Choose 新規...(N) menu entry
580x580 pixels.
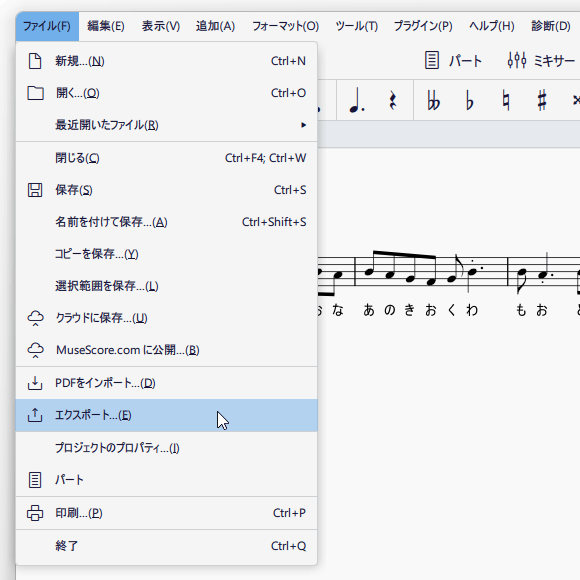pos(166,61)
